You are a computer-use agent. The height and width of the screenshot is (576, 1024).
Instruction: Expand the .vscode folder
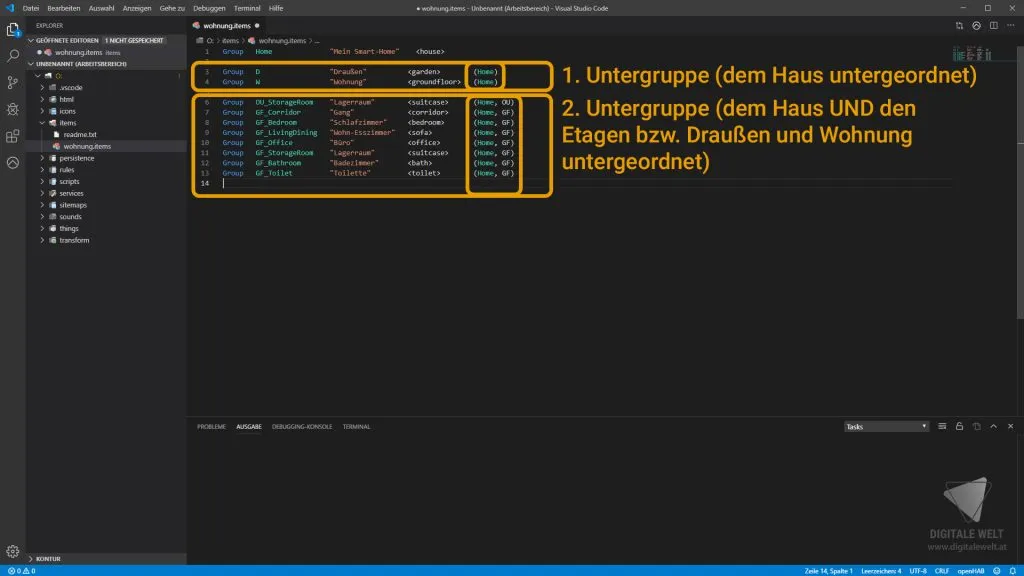tap(42, 88)
